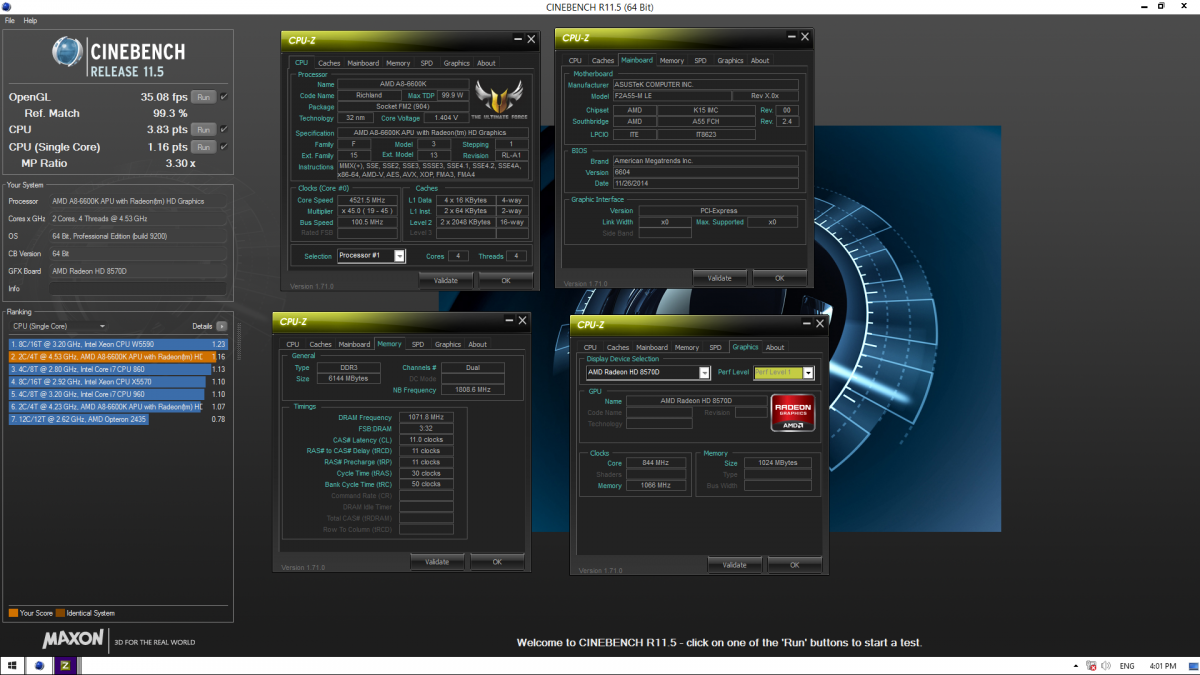
Task: Click Validate in the CPU-Z Memory window
Action: point(437,562)
